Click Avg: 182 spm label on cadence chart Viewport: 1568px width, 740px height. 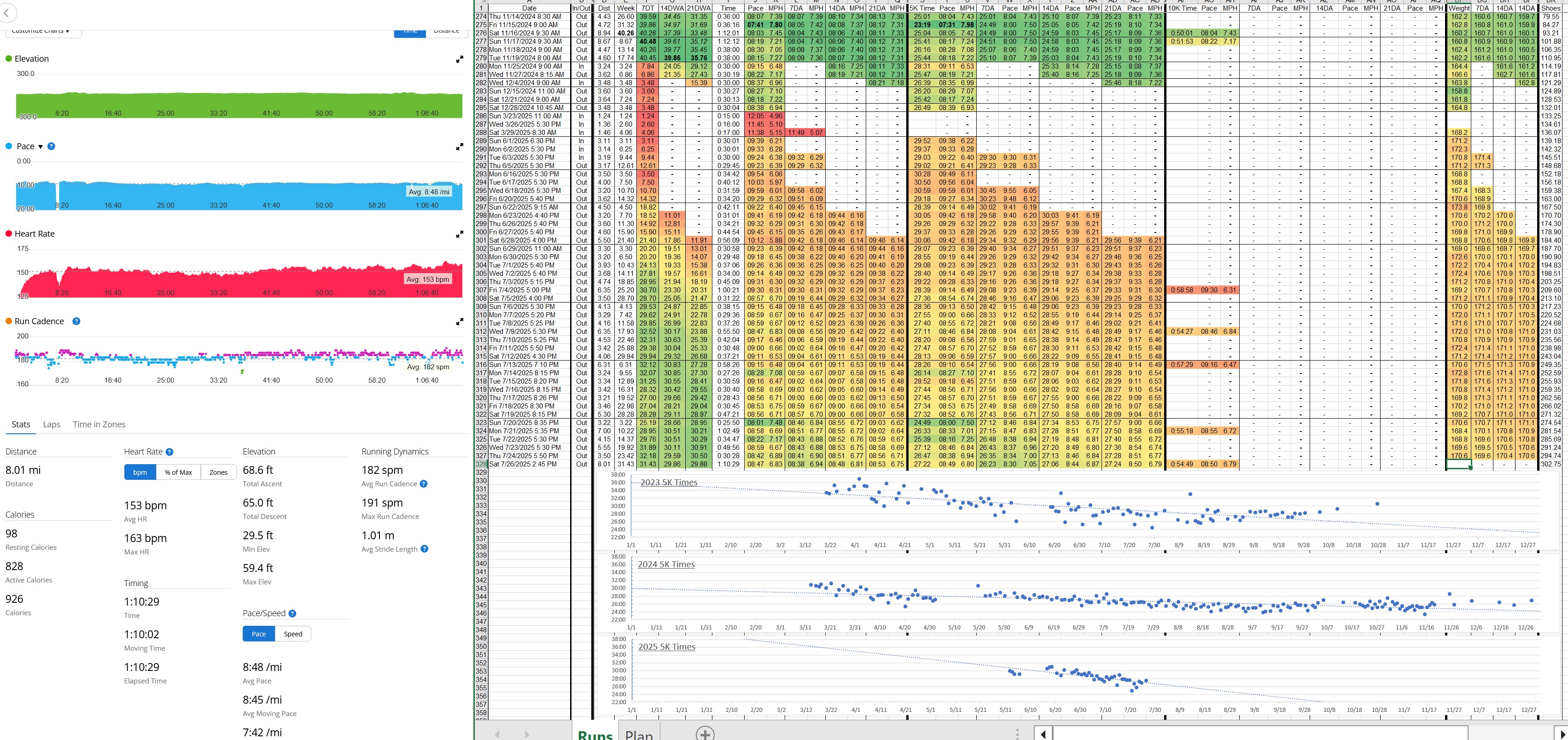tap(428, 367)
